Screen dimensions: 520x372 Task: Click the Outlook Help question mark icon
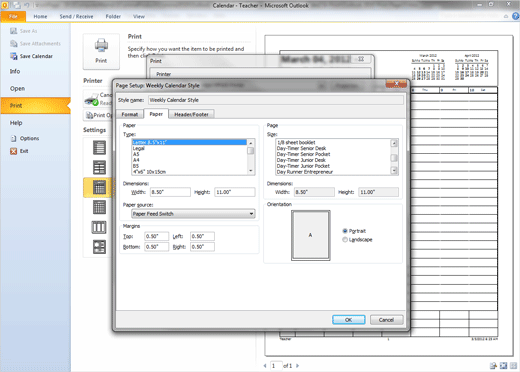pos(516,16)
